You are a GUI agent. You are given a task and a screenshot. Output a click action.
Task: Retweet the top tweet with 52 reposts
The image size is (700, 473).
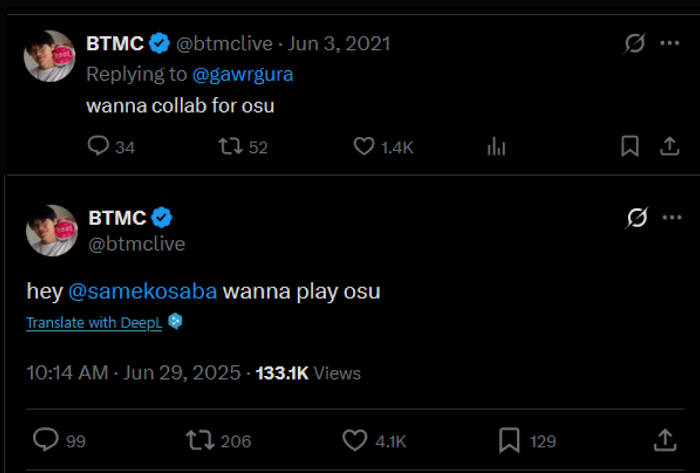[x=231, y=147]
